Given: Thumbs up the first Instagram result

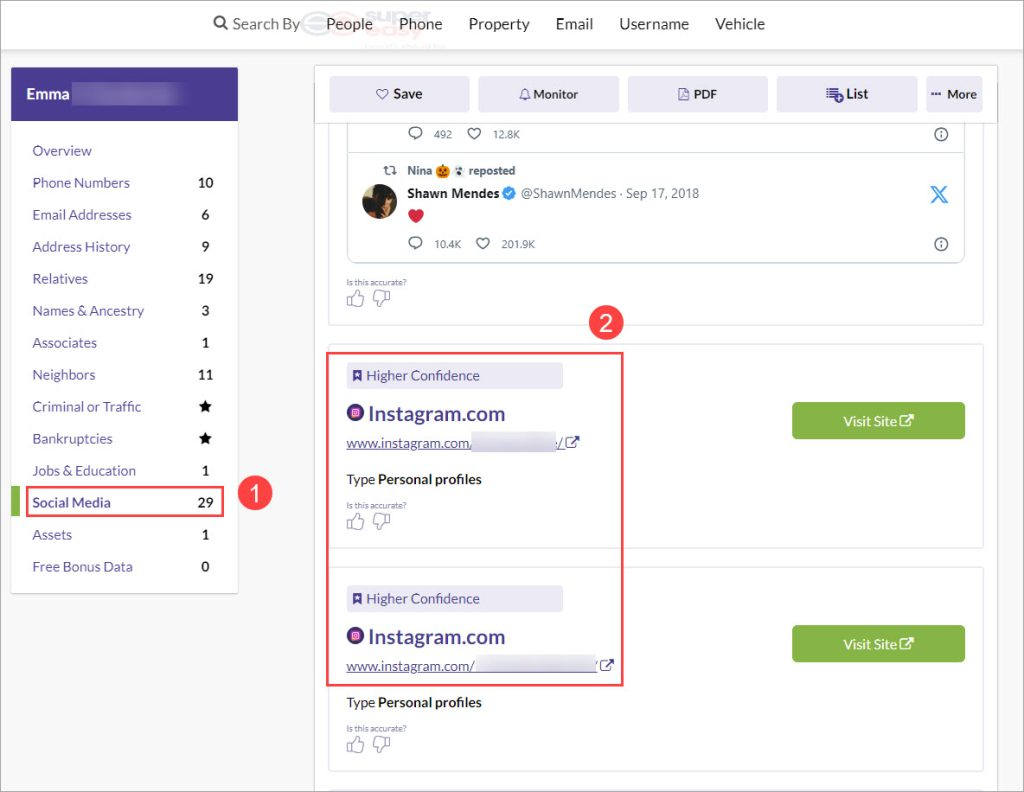Looking at the screenshot, I should click(355, 522).
